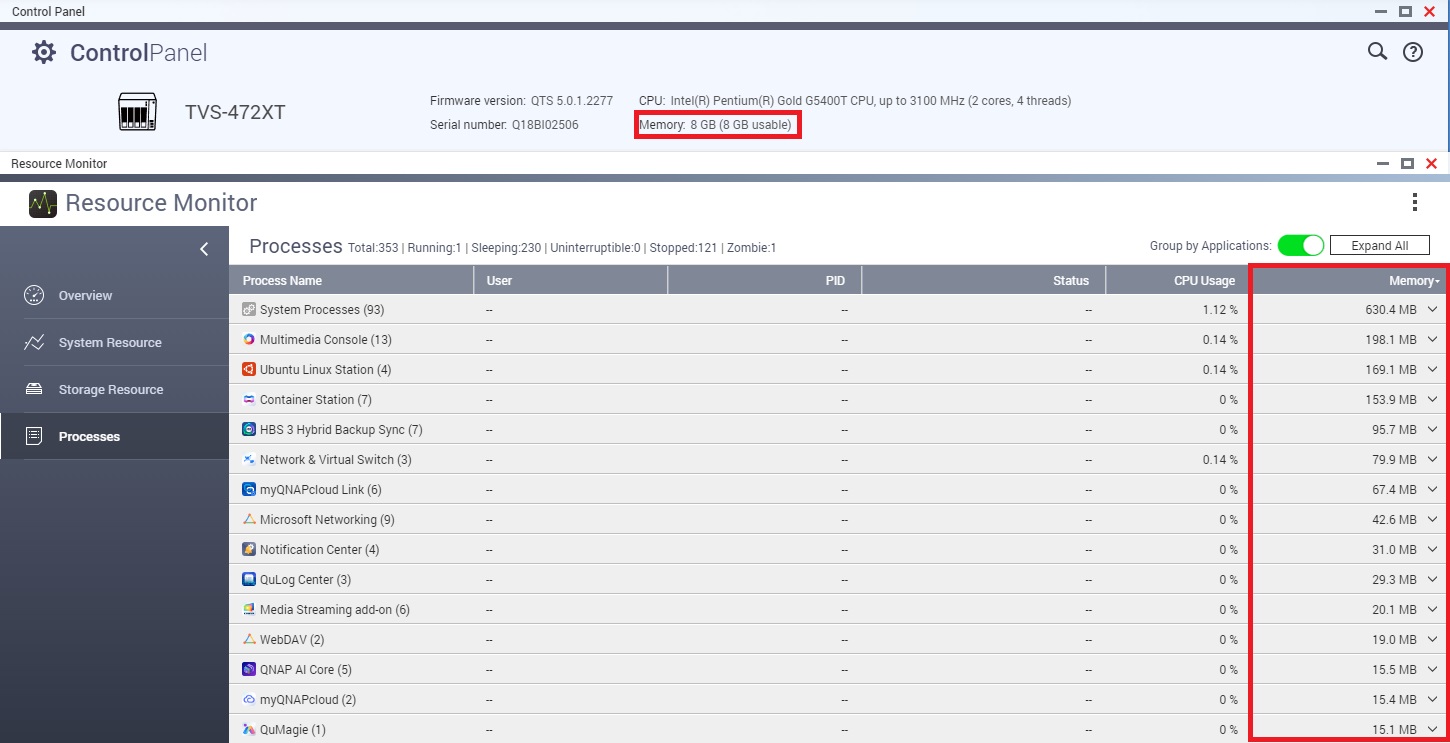Expand the Microsoft Networking row
This screenshot has height=743, width=1450.
[1432, 520]
